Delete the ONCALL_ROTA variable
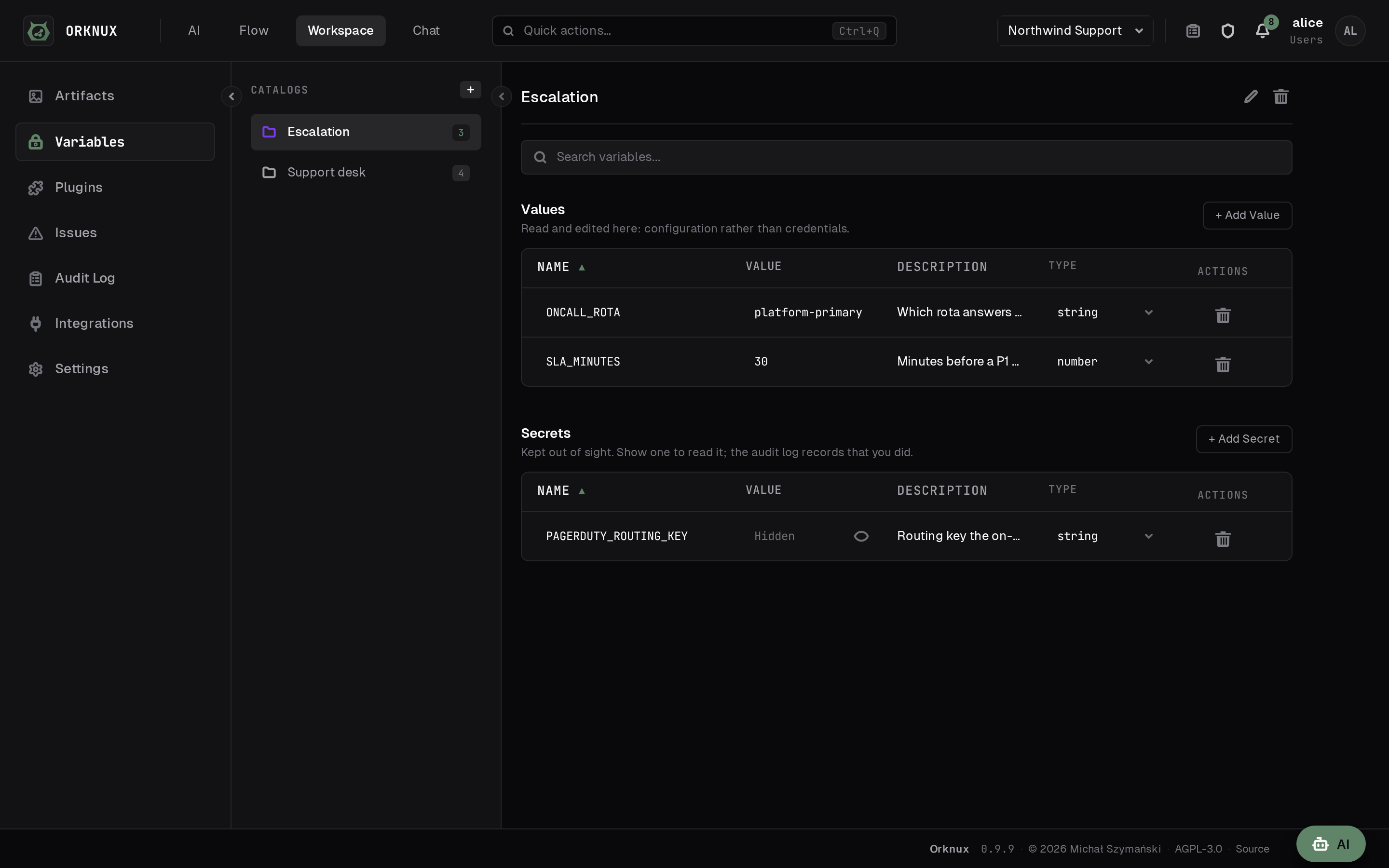1389x868 pixels. click(1223, 314)
